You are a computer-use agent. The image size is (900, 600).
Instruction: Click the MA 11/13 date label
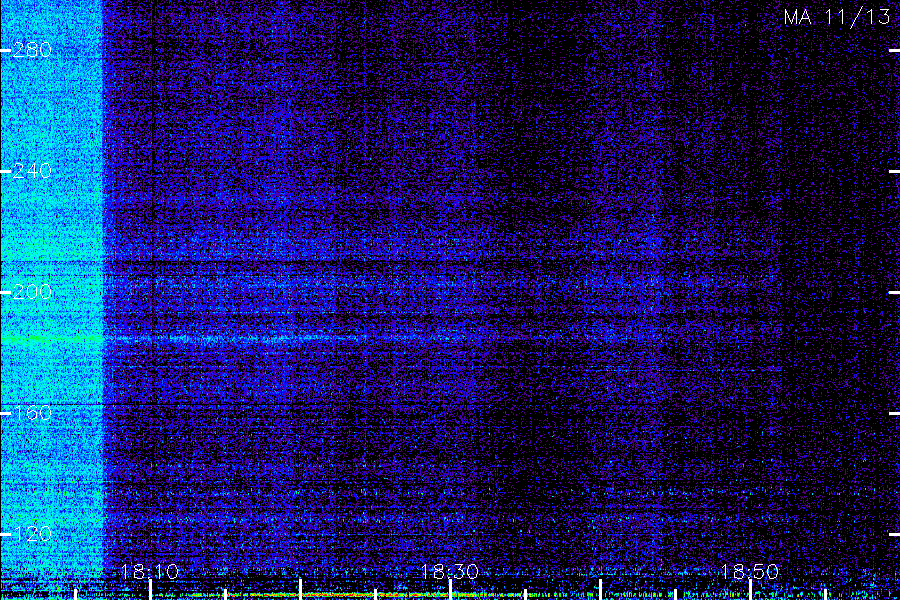click(x=837, y=17)
